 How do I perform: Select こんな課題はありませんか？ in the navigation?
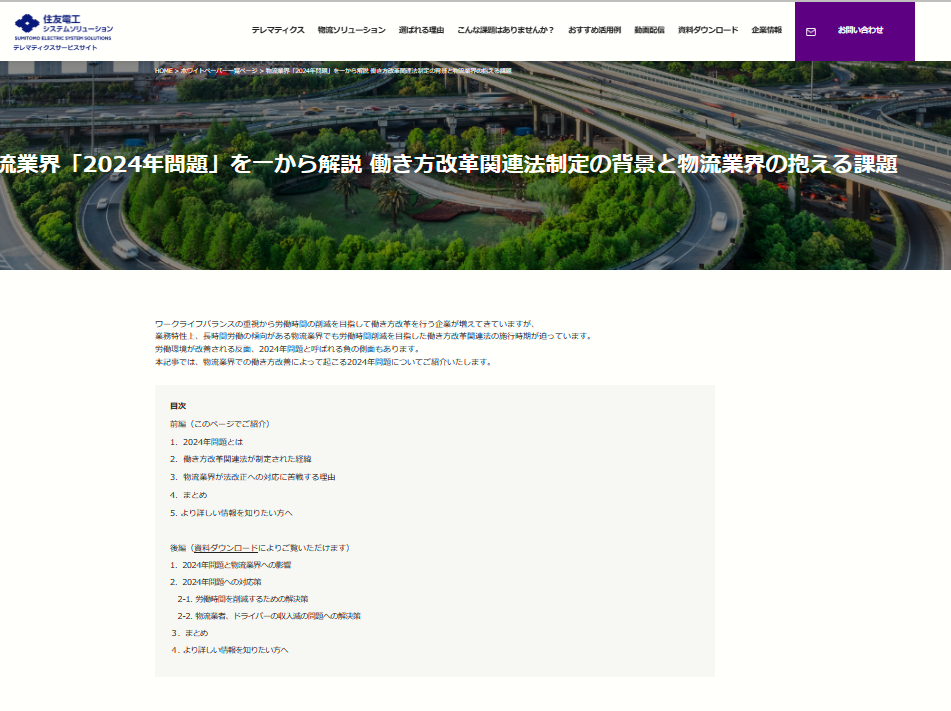click(x=506, y=30)
